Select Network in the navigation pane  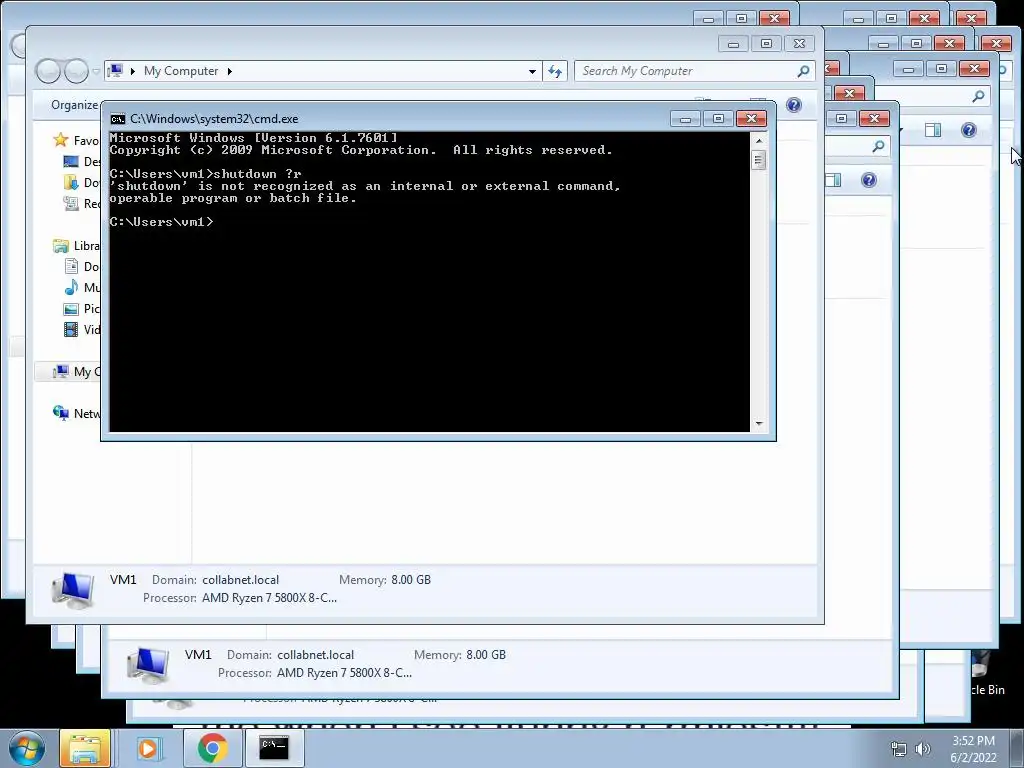coord(76,413)
